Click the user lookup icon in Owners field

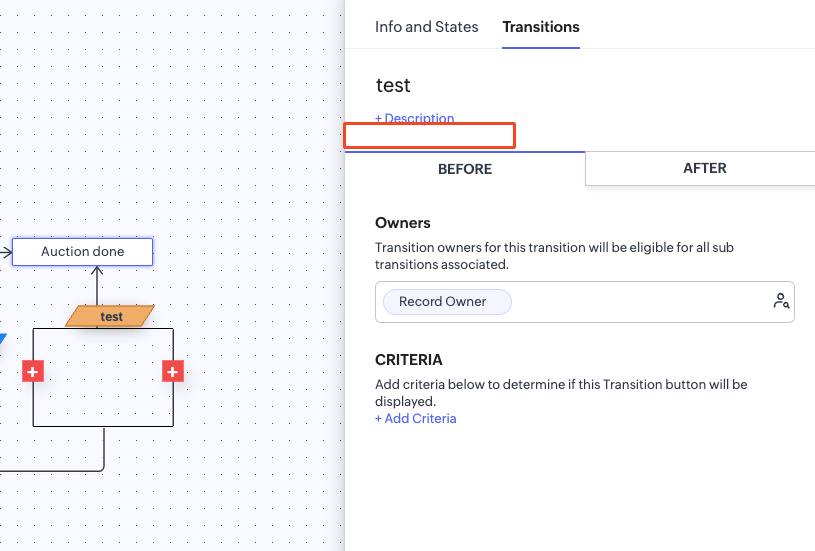click(781, 301)
